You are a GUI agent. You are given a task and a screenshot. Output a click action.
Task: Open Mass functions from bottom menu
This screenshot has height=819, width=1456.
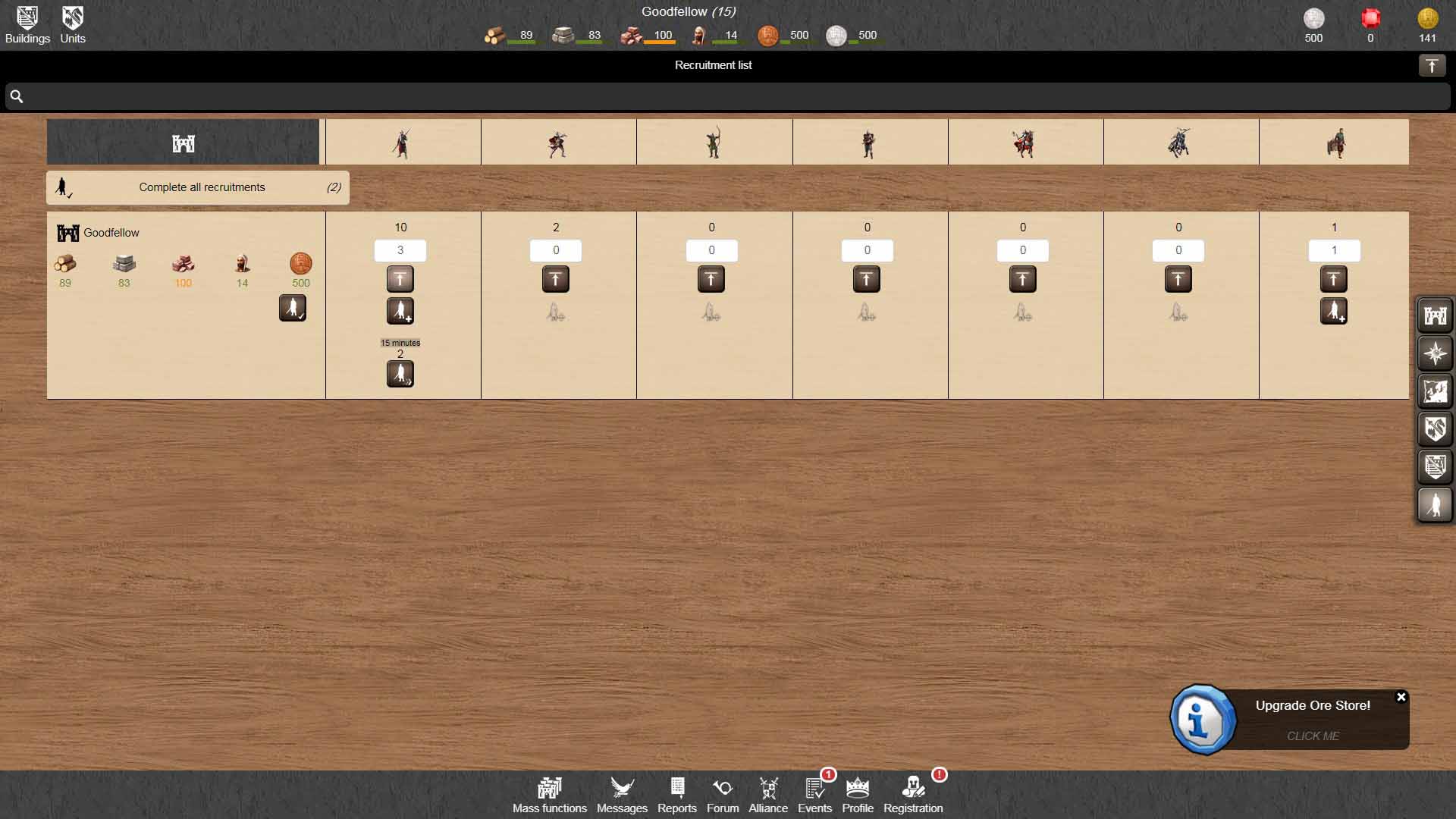pyautogui.click(x=549, y=795)
